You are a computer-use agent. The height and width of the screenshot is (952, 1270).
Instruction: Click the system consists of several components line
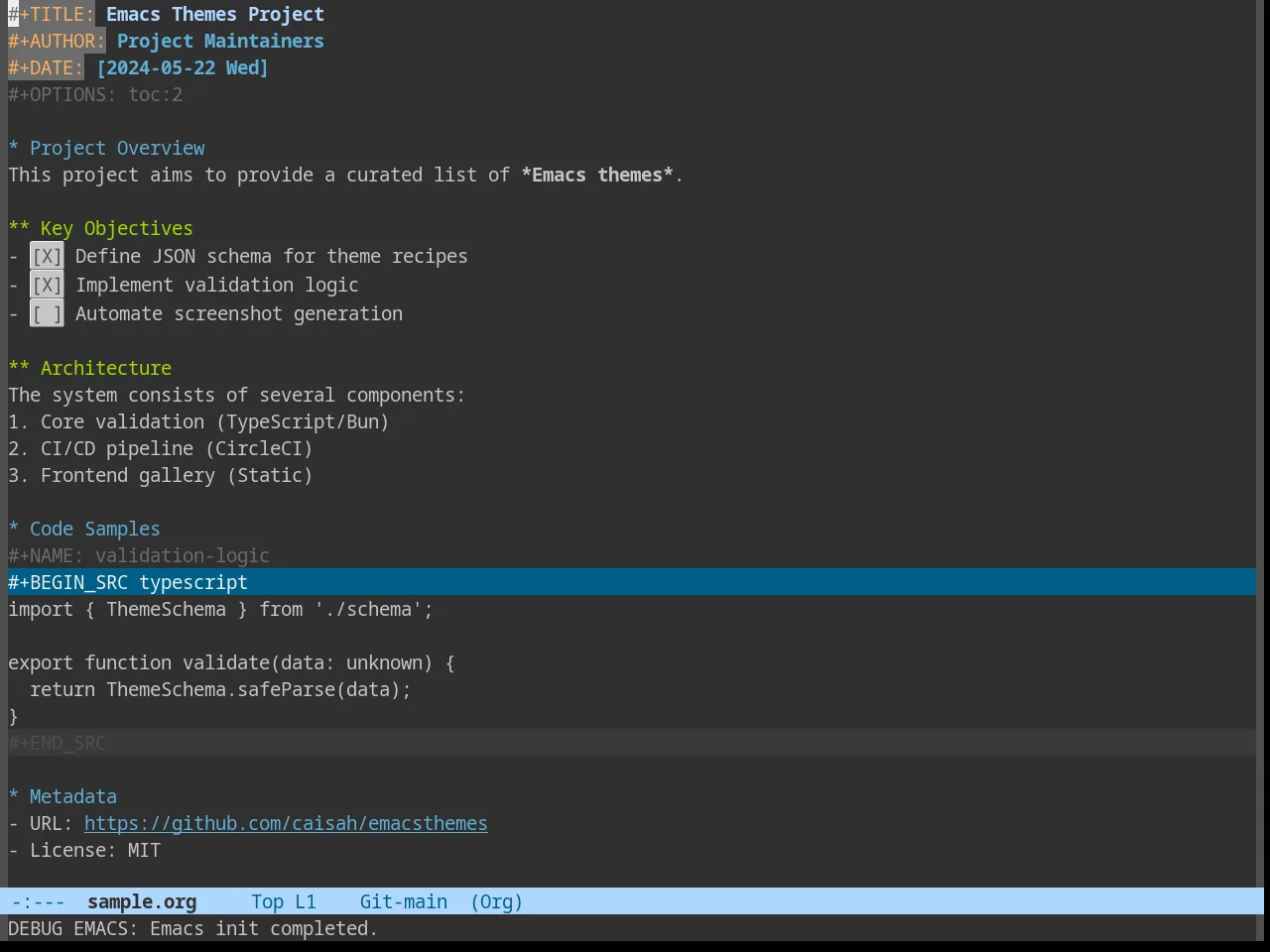click(236, 395)
